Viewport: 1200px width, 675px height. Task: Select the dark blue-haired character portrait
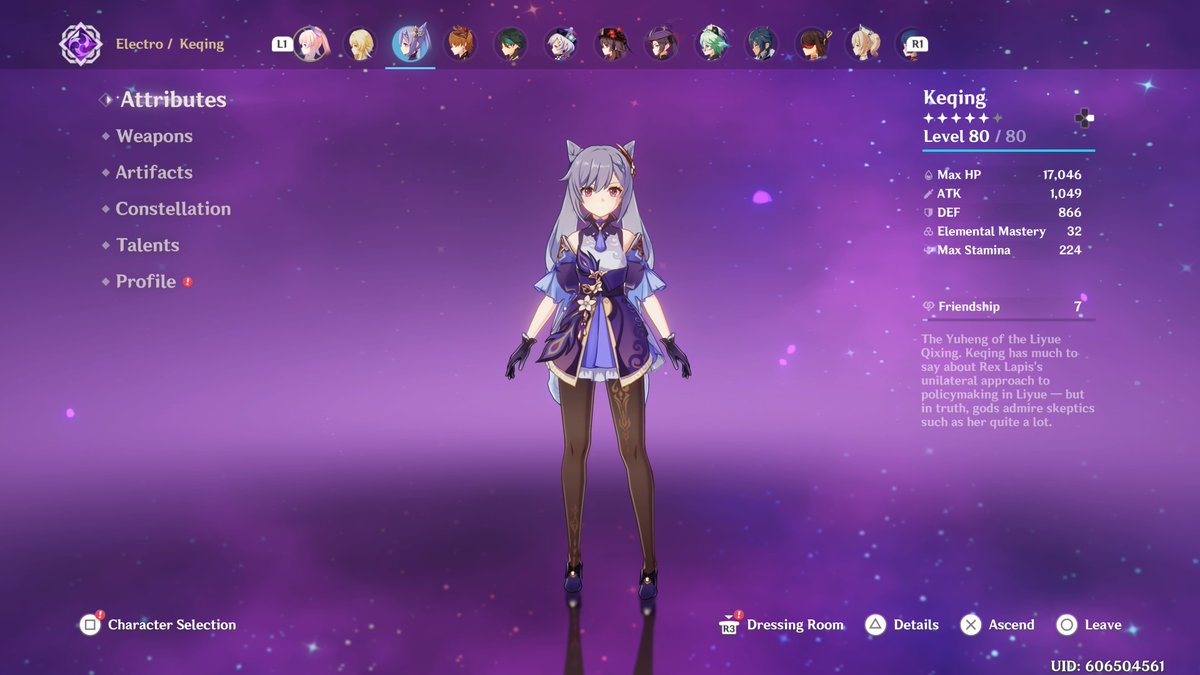[762, 44]
